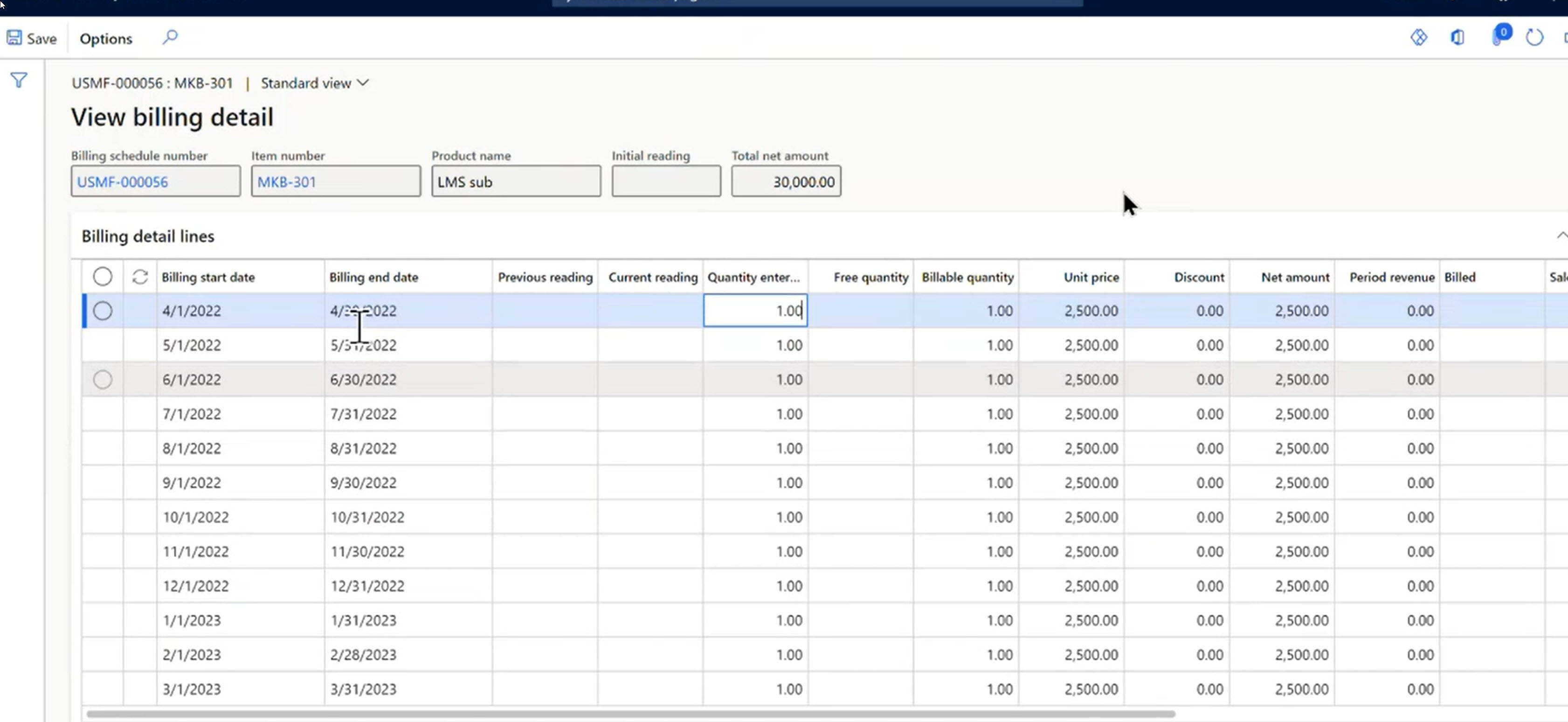The width and height of the screenshot is (1568, 722).
Task: Click the app feedback diamond icon
Action: tap(1419, 37)
